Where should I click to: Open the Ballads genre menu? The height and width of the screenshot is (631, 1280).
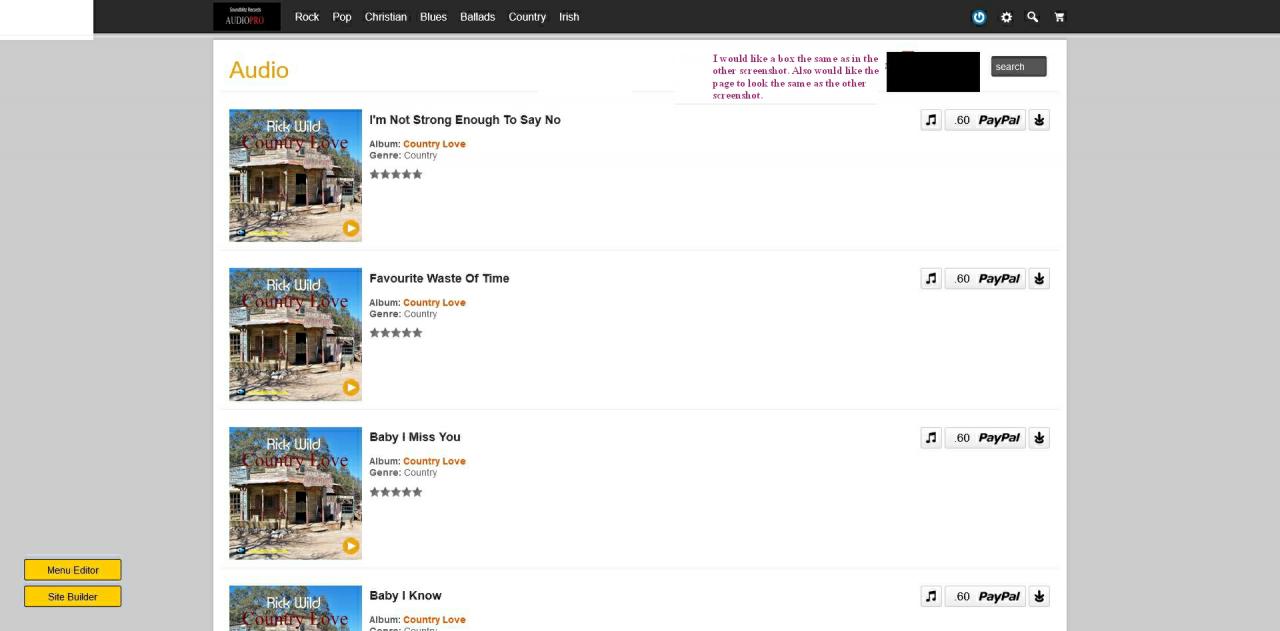pos(478,17)
